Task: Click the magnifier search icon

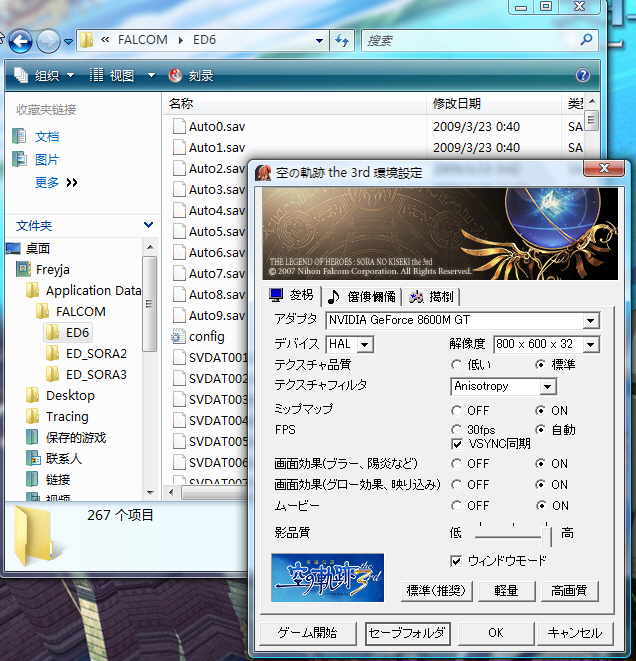Action: point(586,40)
